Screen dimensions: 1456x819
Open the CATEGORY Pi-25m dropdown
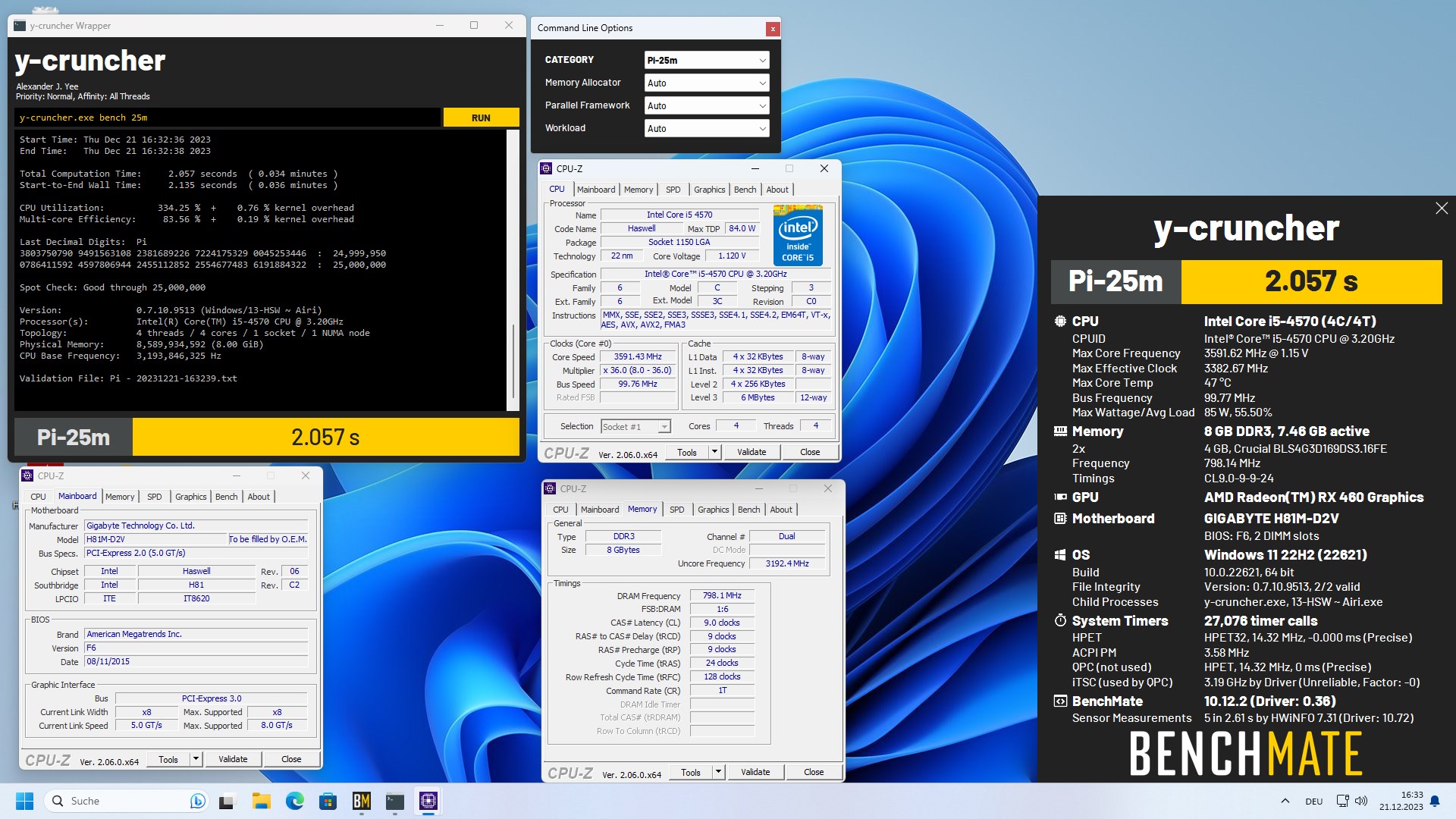706,60
